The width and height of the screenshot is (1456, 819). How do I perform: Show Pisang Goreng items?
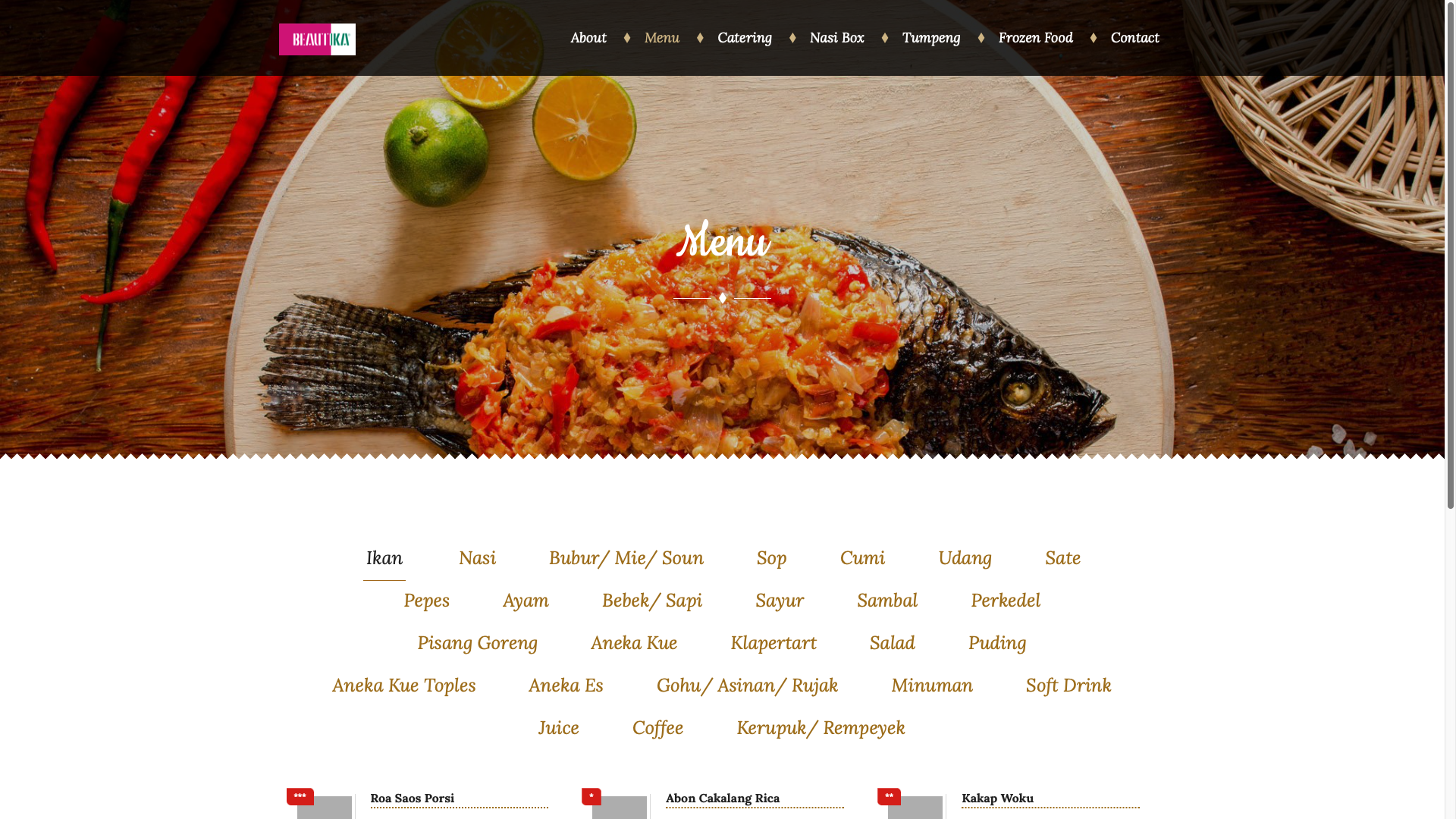pos(477,643)
